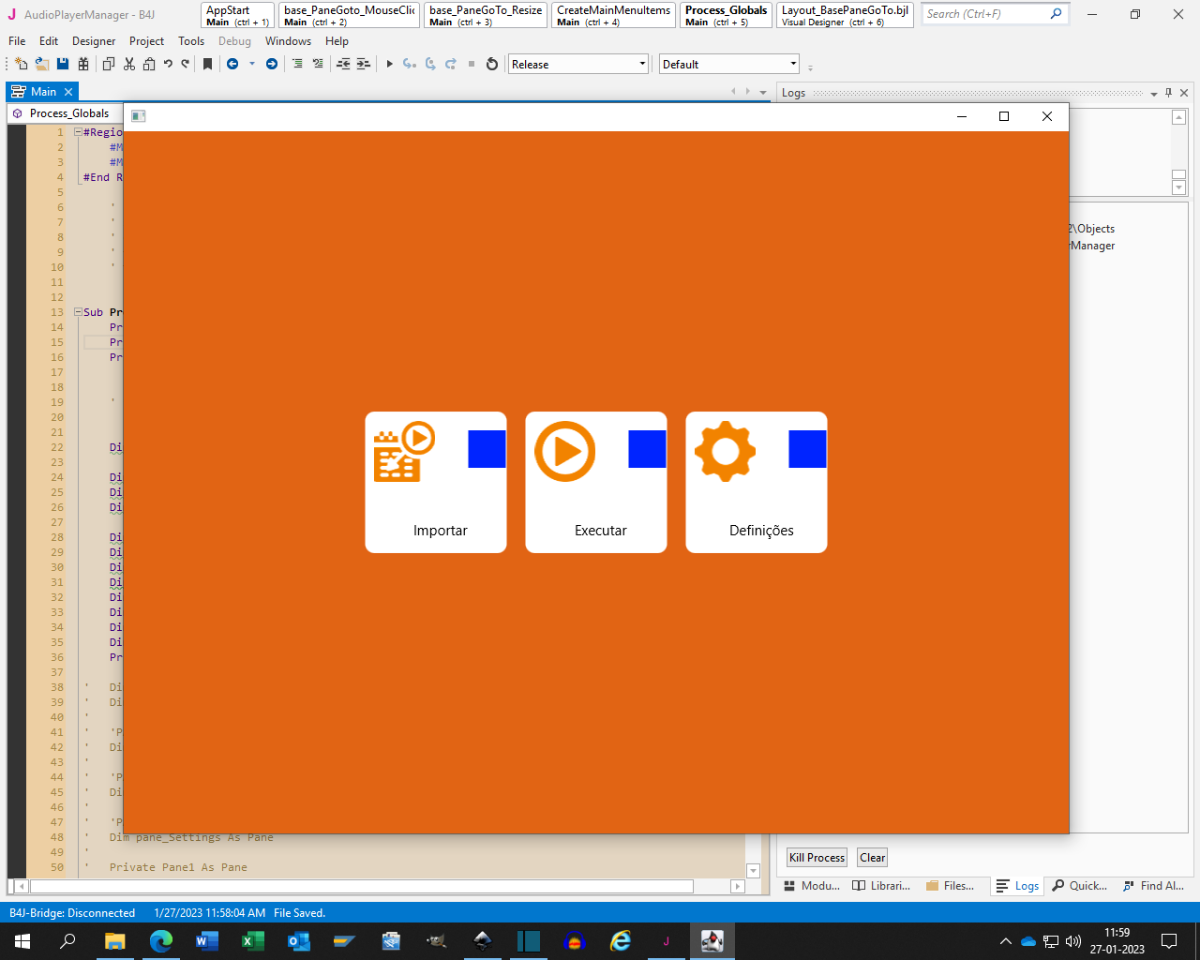The width and height of the screenshot is (1200, 960).
Task: Click the code editor horizontal scrollbar
Action: [x=361, y=886]
